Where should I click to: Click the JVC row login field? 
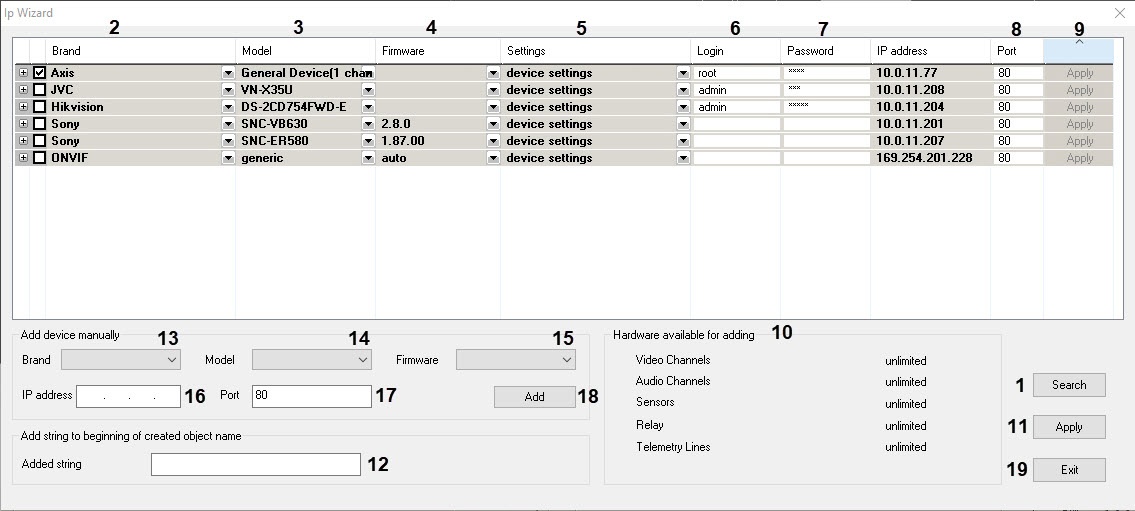(736, 90)
